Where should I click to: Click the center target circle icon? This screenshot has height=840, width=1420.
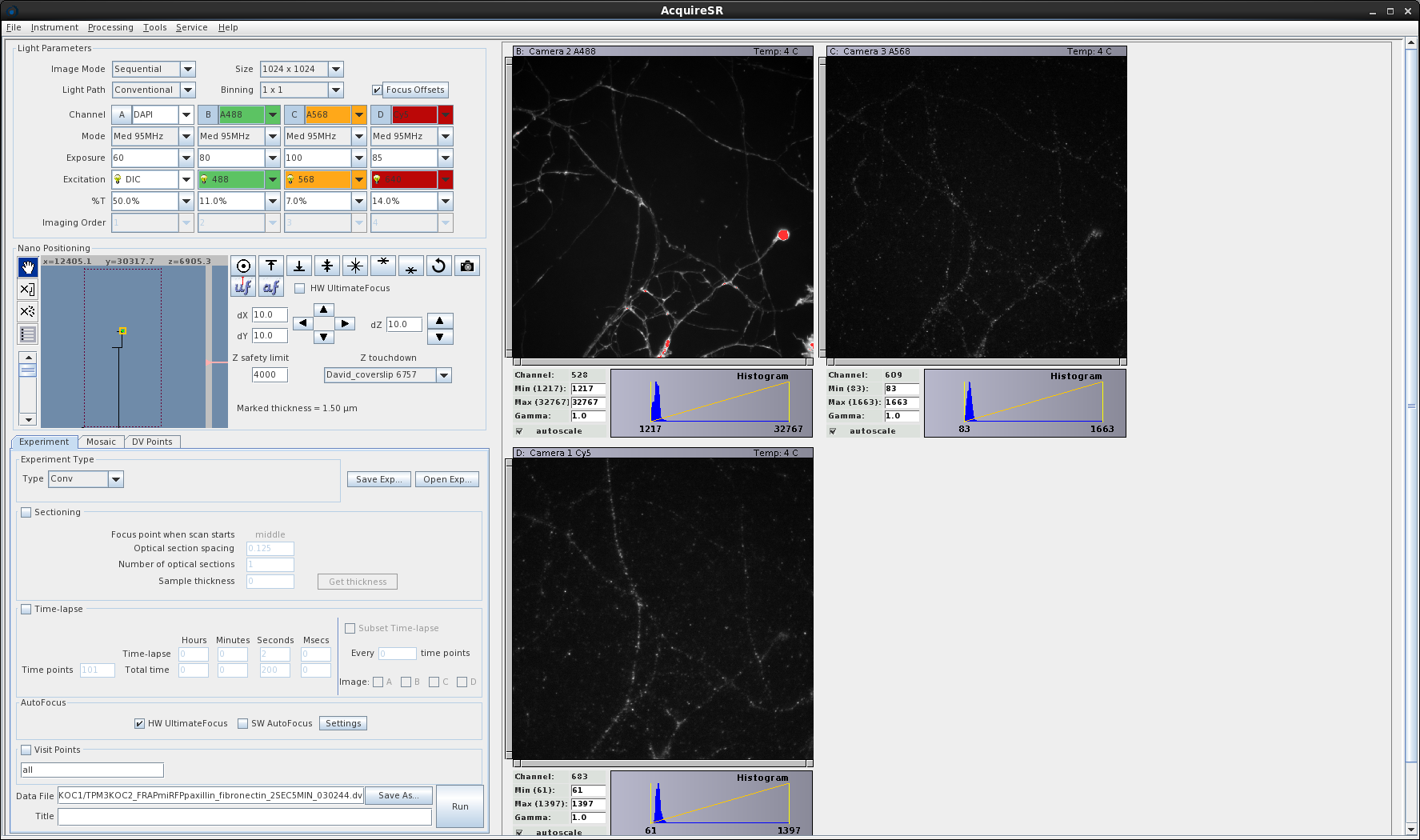pos(243,266)
